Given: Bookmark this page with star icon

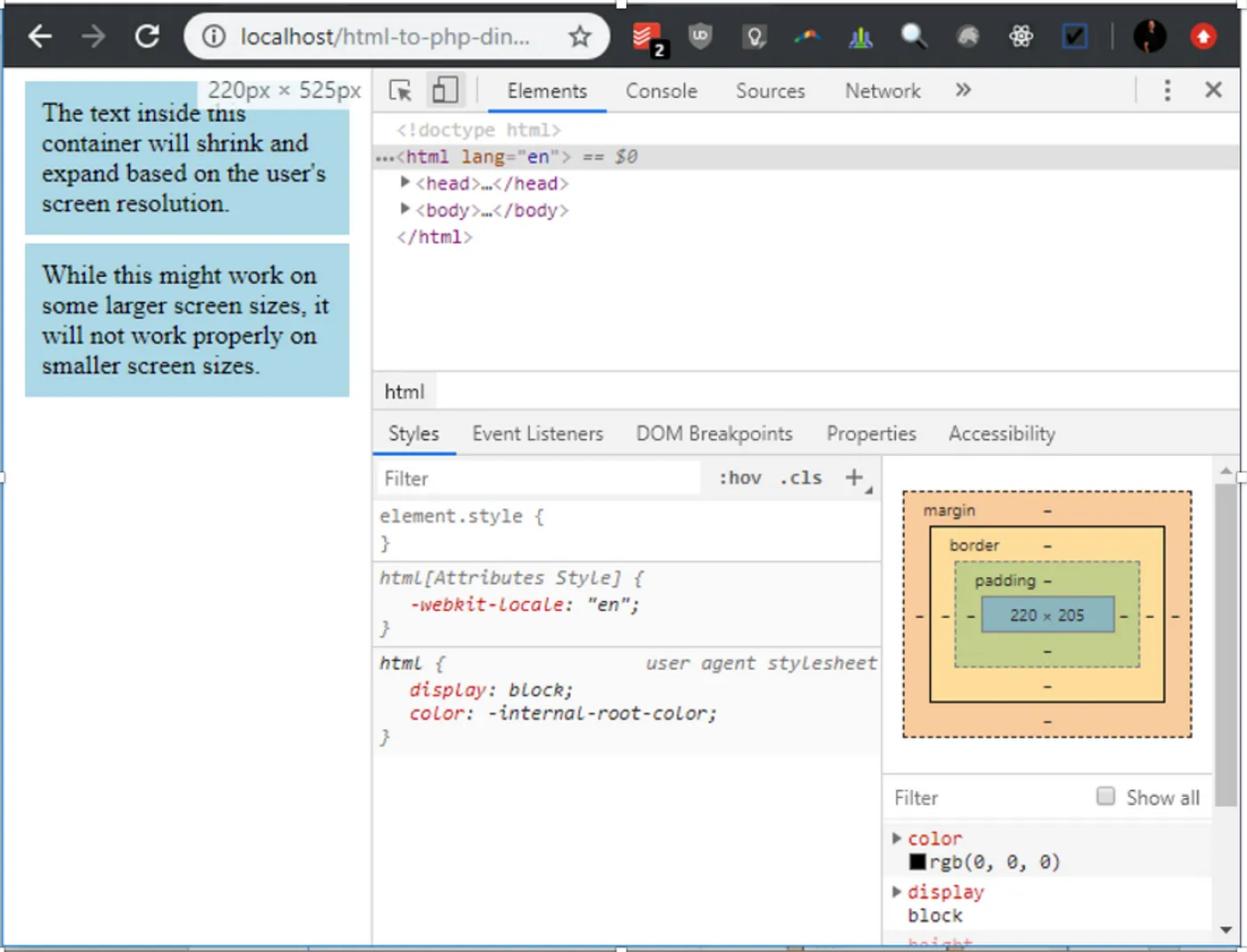Looking at the screenshot, I should [580, 37].
